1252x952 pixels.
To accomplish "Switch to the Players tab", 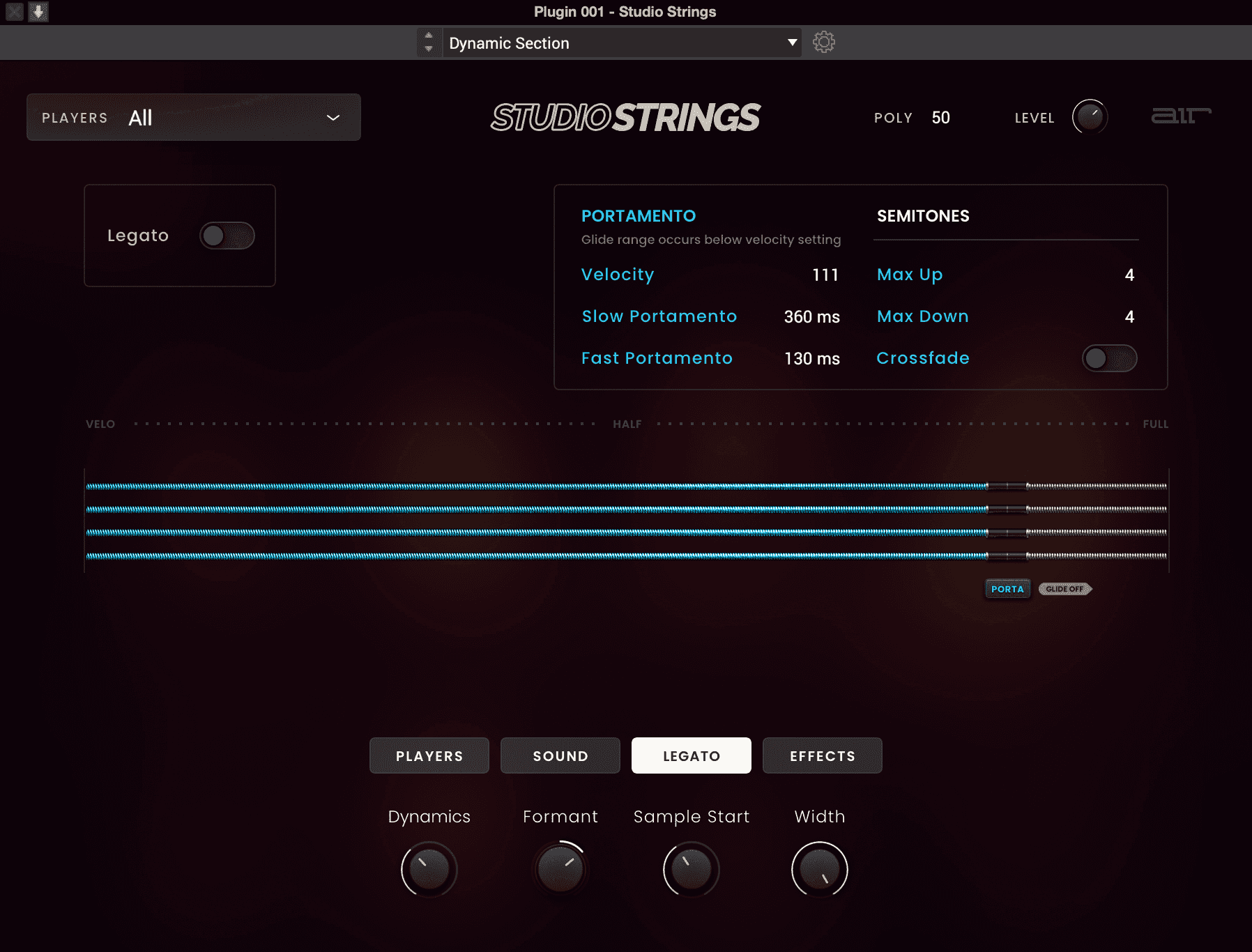I will 429,756.
